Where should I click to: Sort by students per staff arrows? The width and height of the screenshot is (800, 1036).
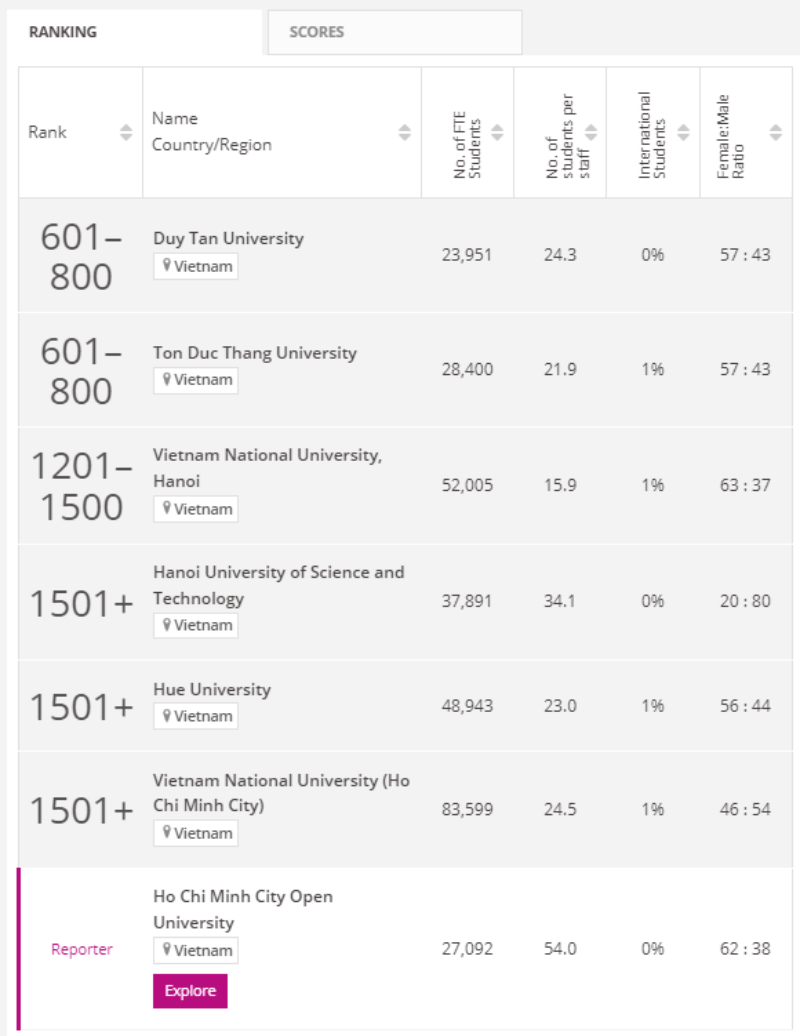coord(591,132)
